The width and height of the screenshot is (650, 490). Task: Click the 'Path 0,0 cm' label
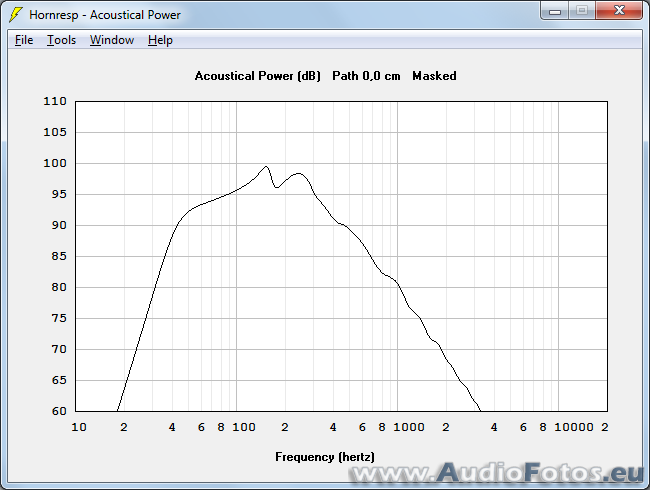tap(366, 76)
